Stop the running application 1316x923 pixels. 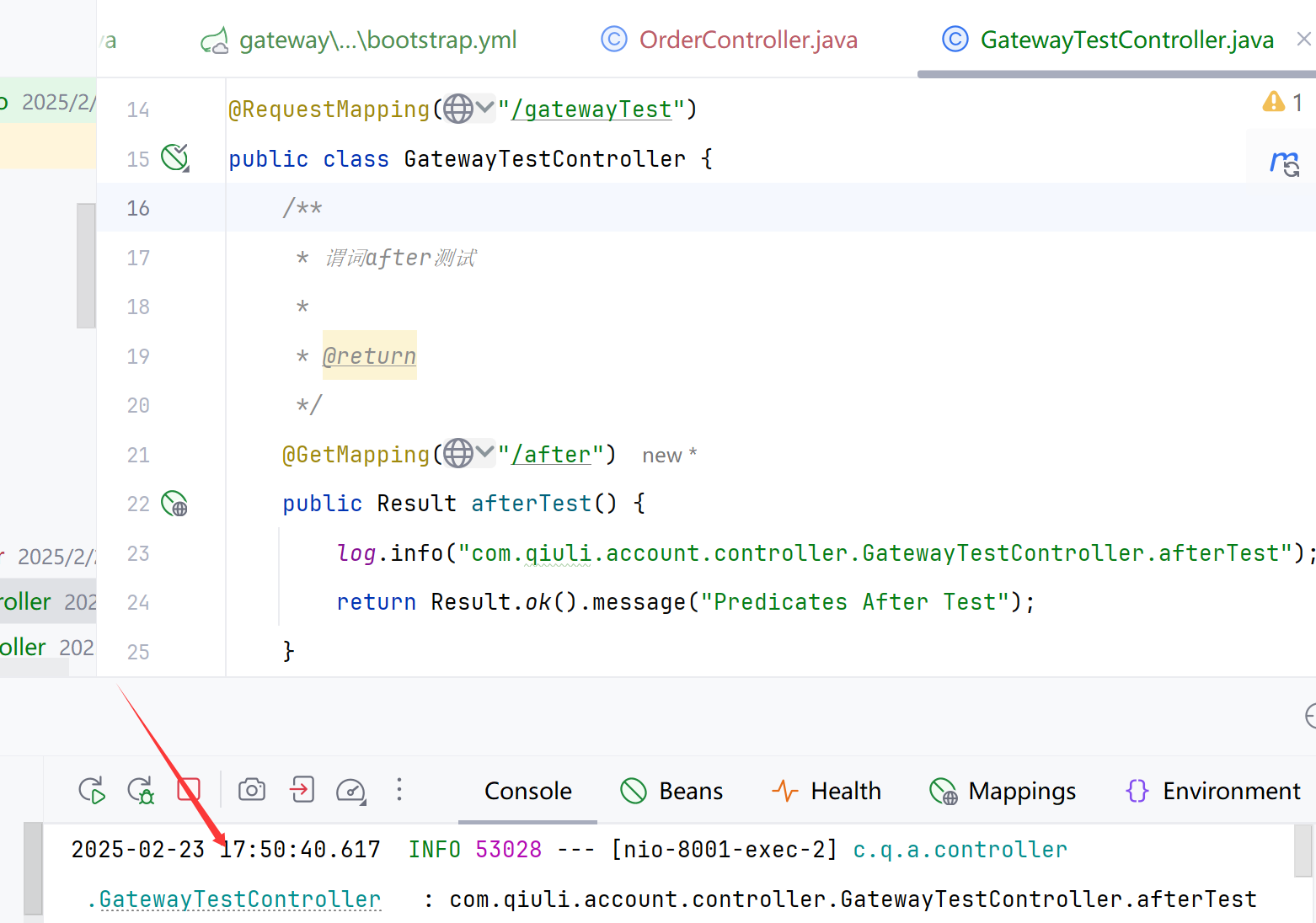189,791
